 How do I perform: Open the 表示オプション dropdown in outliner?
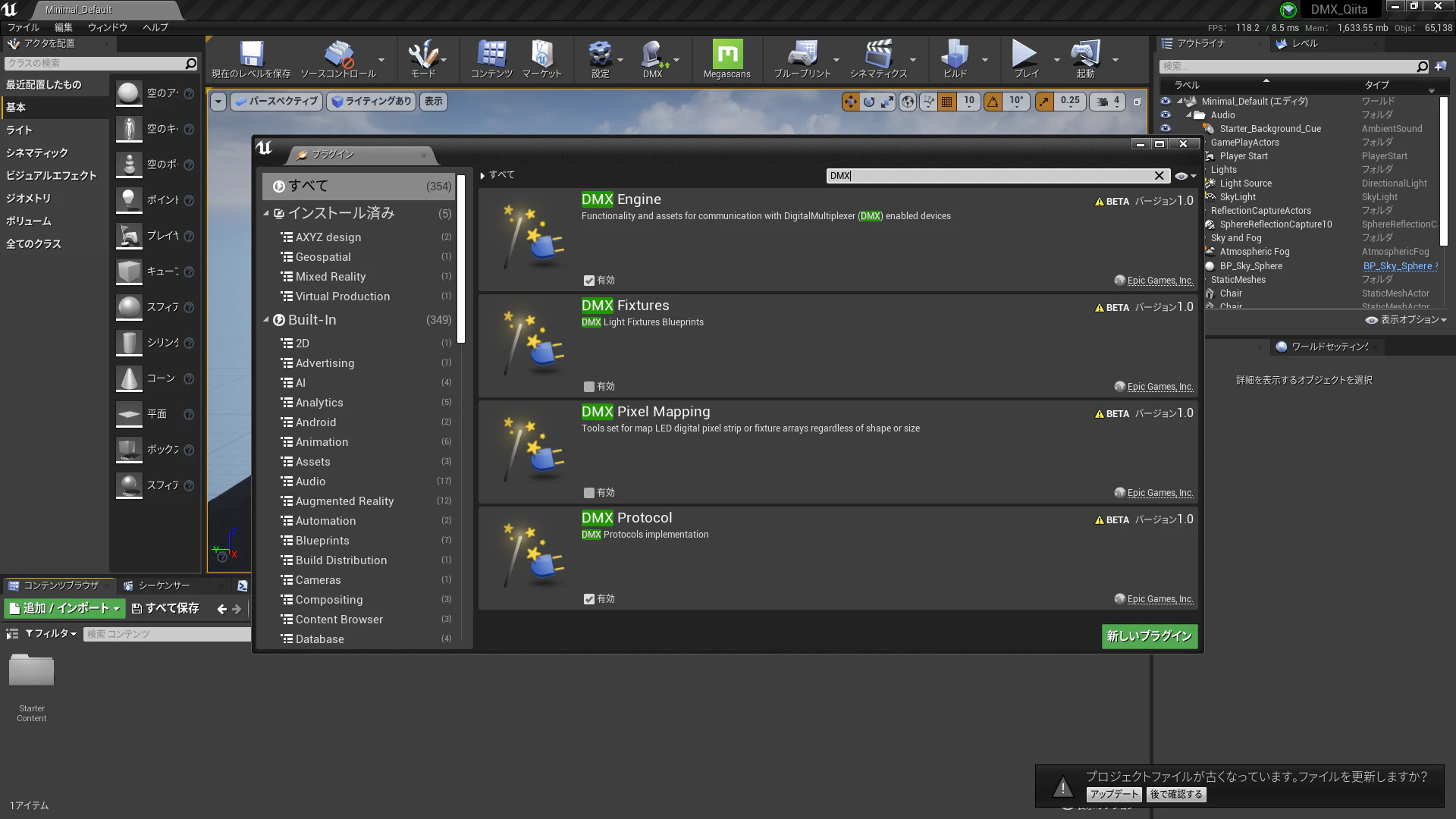pyautogui.click(x=1406, y=320)
